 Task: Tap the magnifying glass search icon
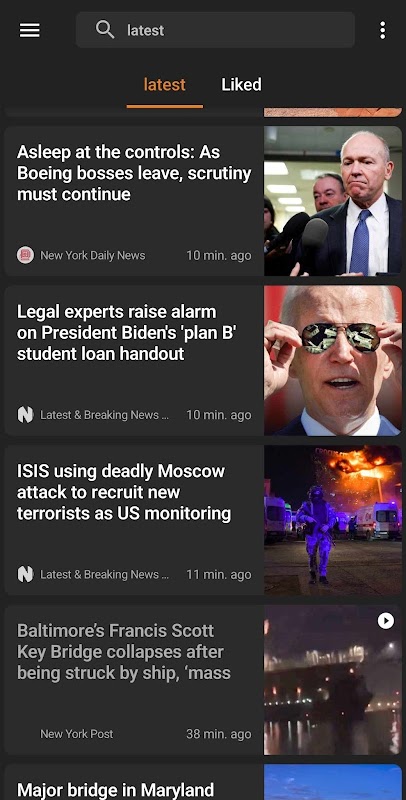coord(105,30)
